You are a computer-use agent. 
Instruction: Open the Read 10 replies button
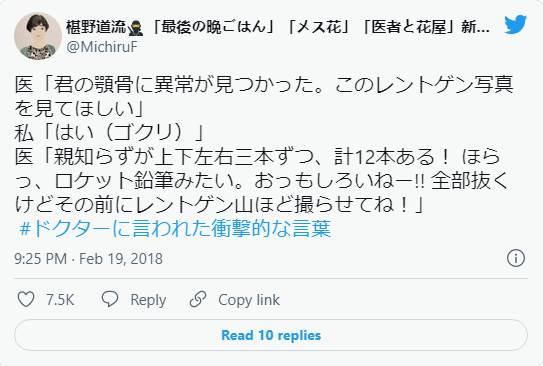[x=271, y=335]
